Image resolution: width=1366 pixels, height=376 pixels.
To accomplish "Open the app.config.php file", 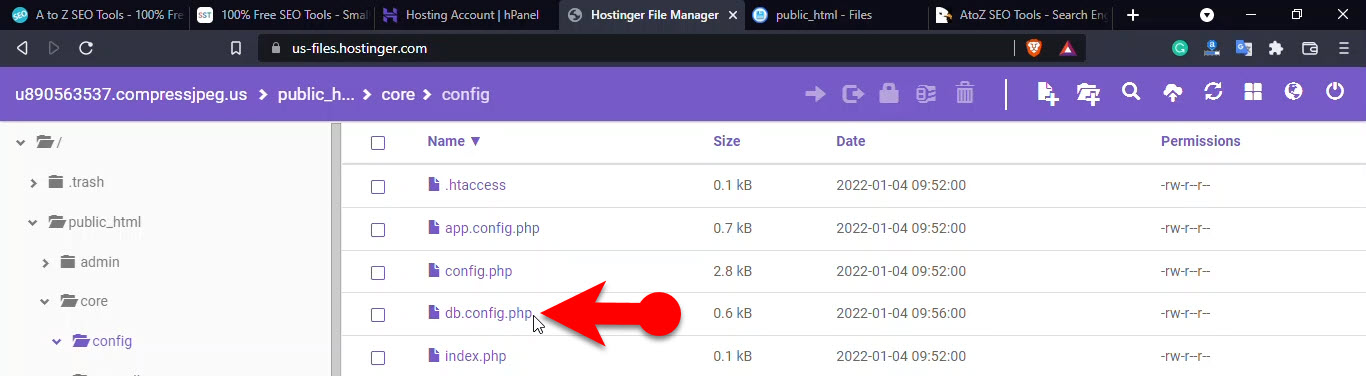I will pos(492,228).
